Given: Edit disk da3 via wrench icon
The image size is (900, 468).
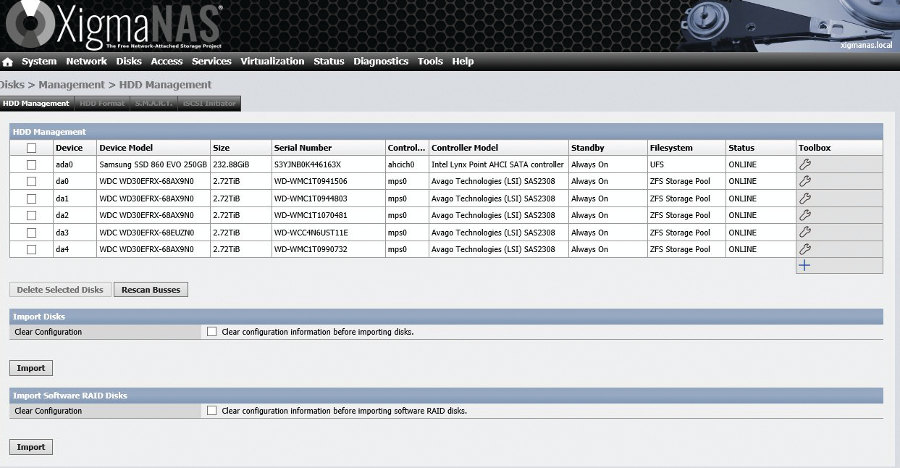Looking at the screenshot, I should pos(805,232).
